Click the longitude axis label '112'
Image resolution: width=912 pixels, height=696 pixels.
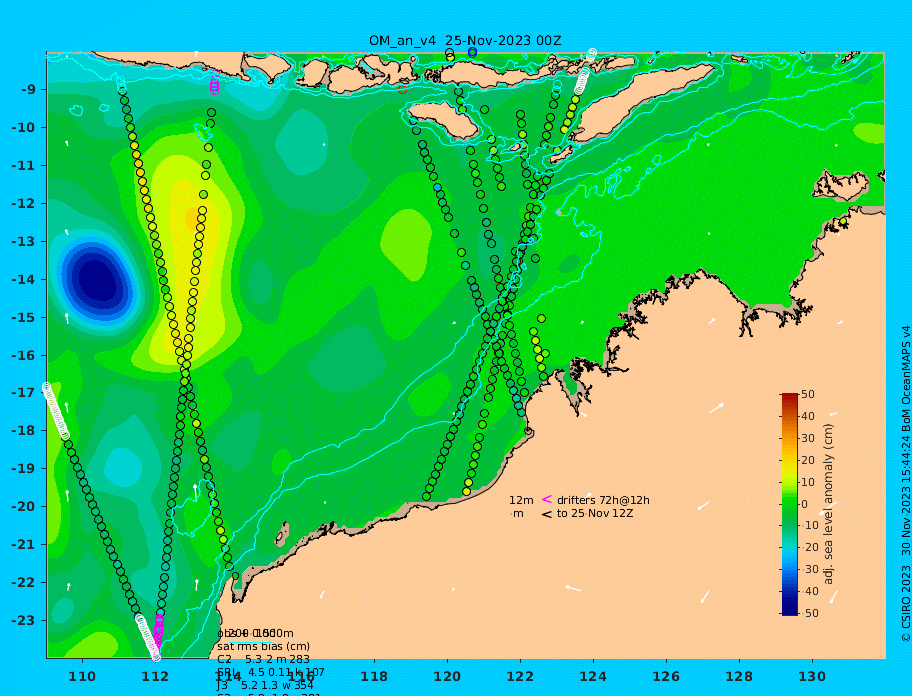coord(155,677)
